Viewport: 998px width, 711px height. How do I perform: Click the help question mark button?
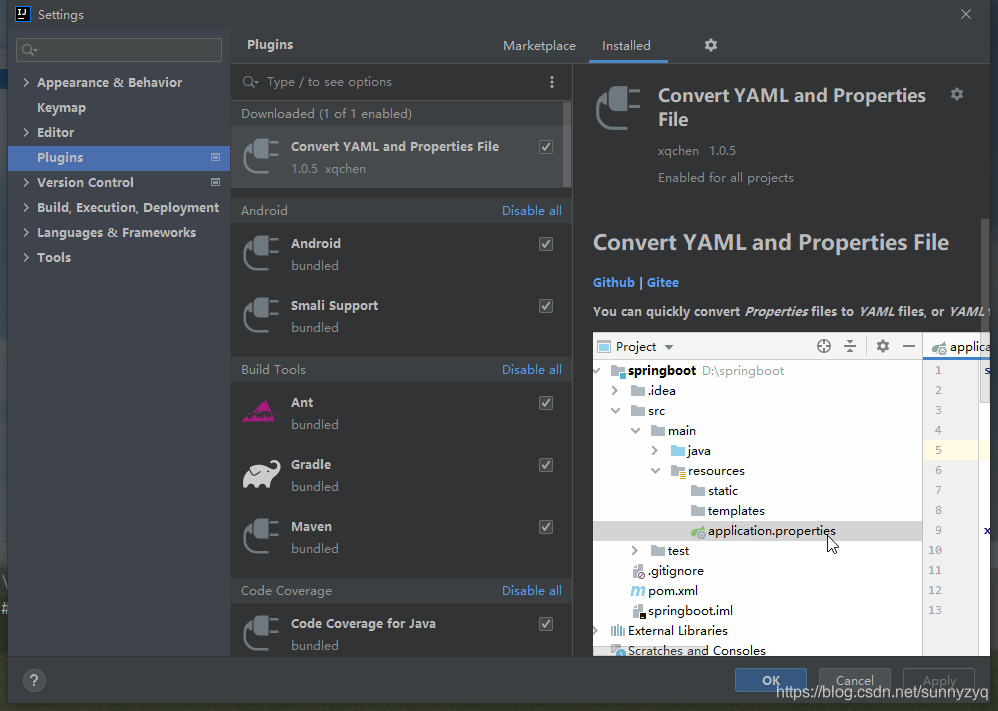tap(33, 680)
